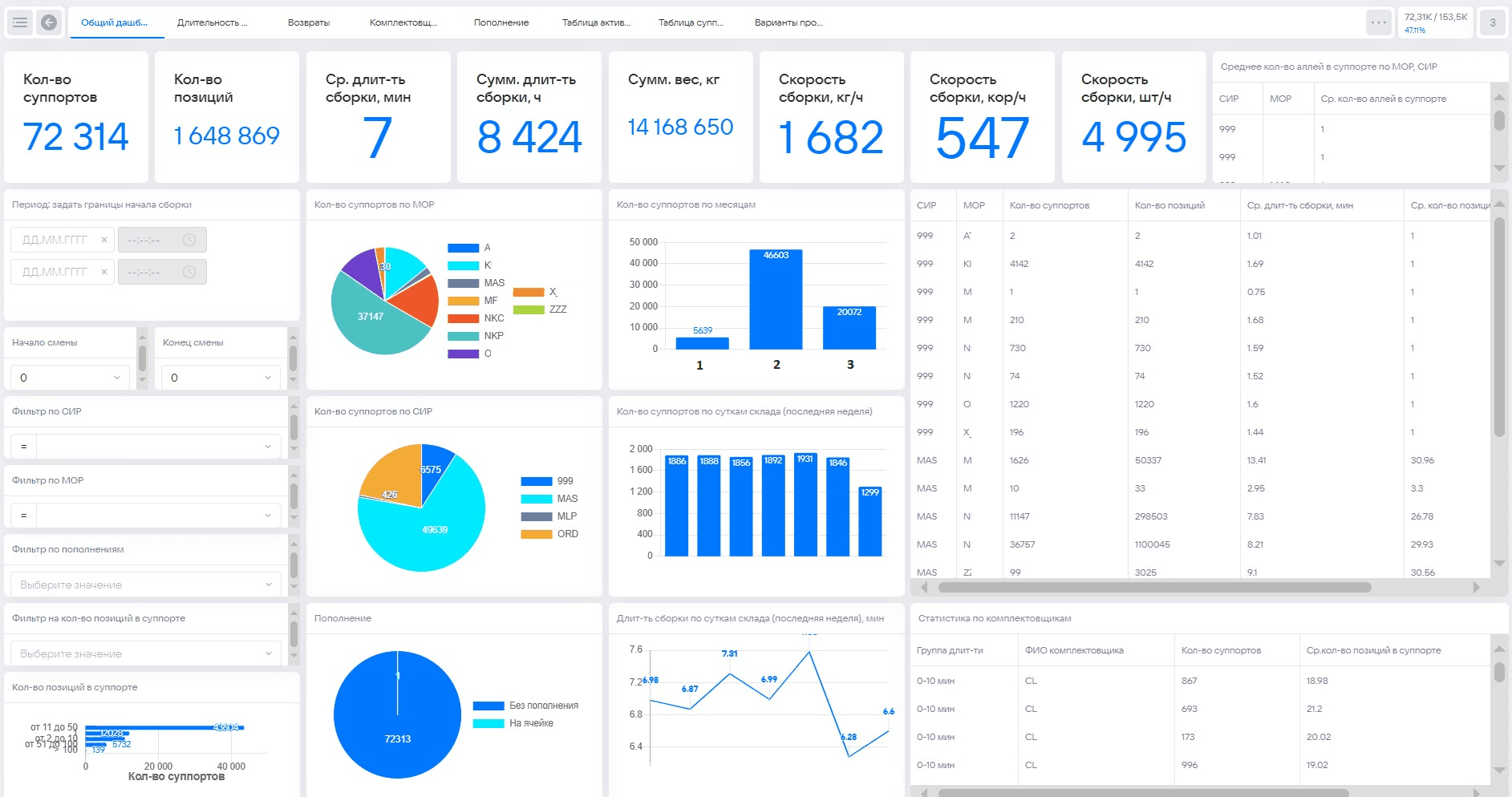Screen dimensions: 1512x797
Task: Open the three-dots more options button
Action: coord(1378,22)
